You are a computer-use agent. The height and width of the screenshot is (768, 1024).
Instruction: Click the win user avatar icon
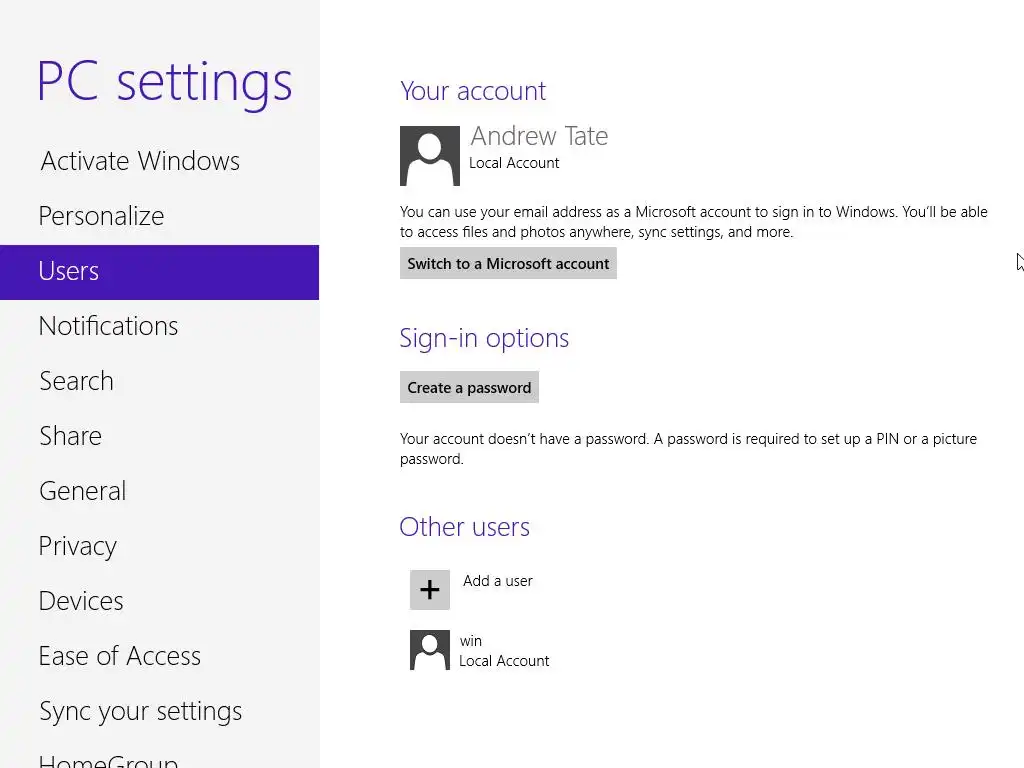(429, 650)
